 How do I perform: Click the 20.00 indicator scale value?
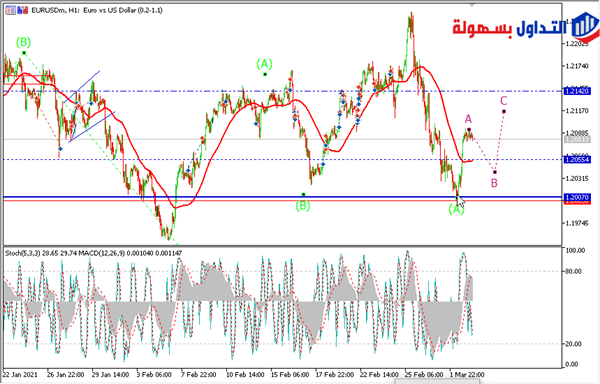pos(574,344)
